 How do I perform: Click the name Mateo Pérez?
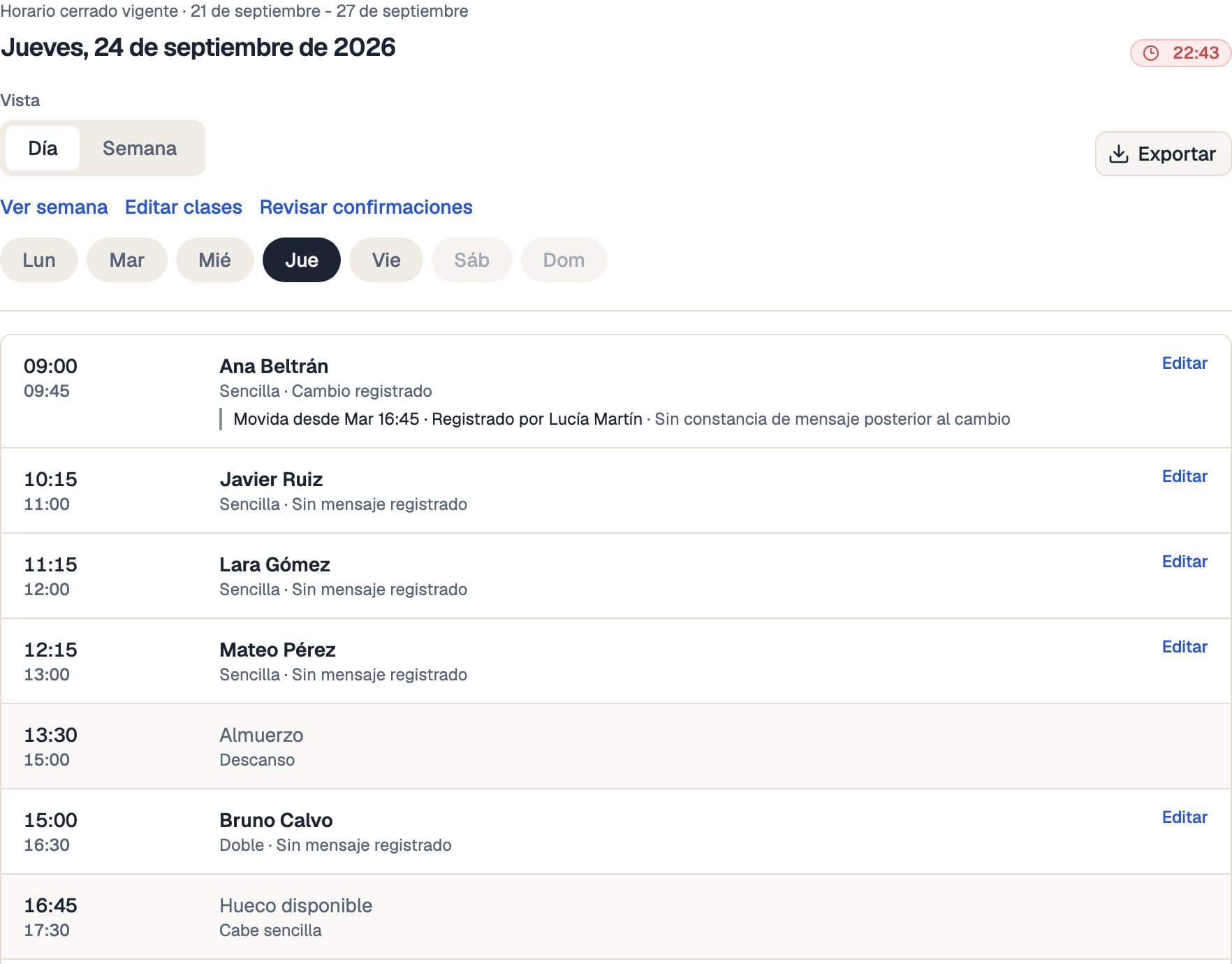click(277, 650)
